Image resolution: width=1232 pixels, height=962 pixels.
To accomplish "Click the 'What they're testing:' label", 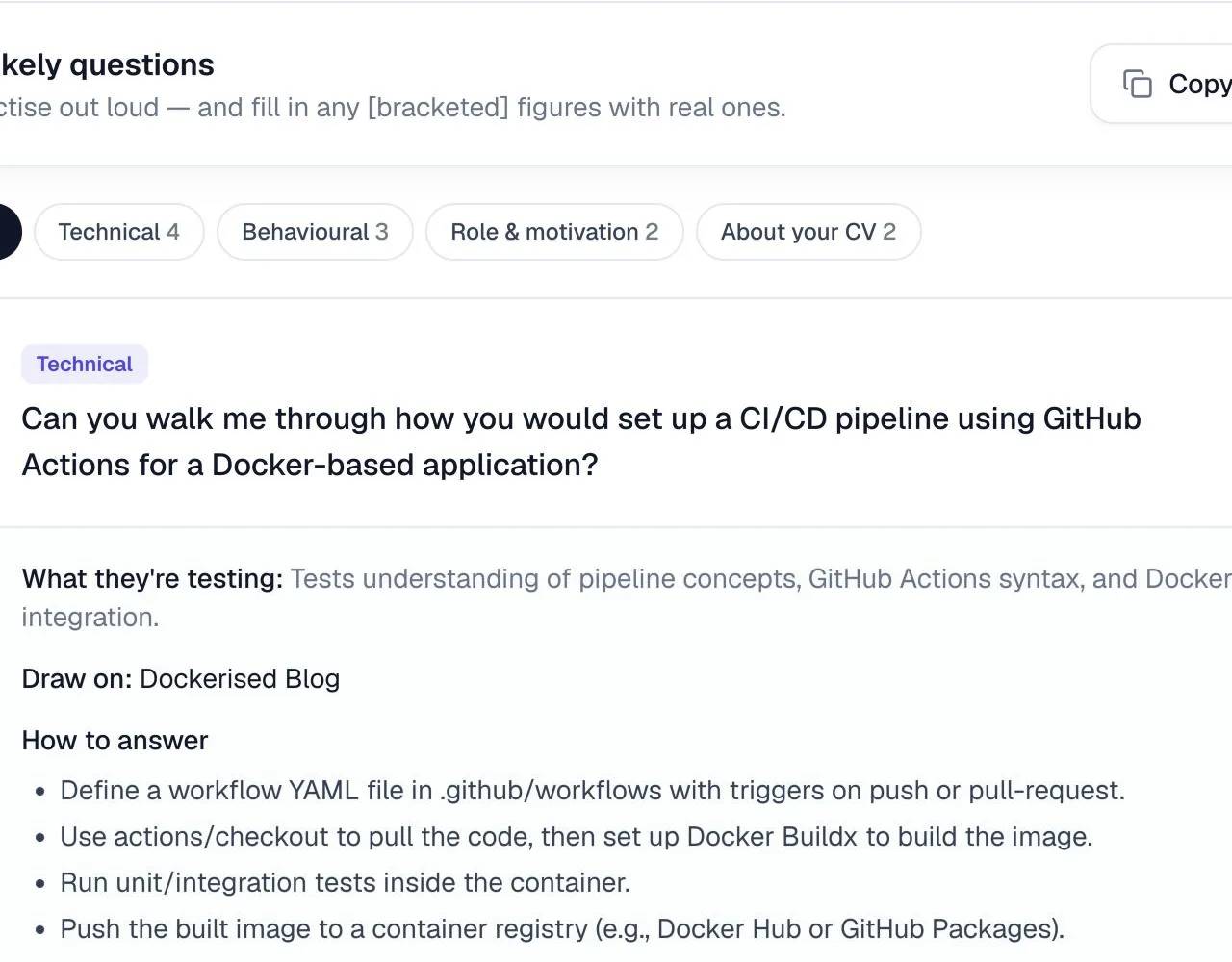I will [x=153, y=578].
